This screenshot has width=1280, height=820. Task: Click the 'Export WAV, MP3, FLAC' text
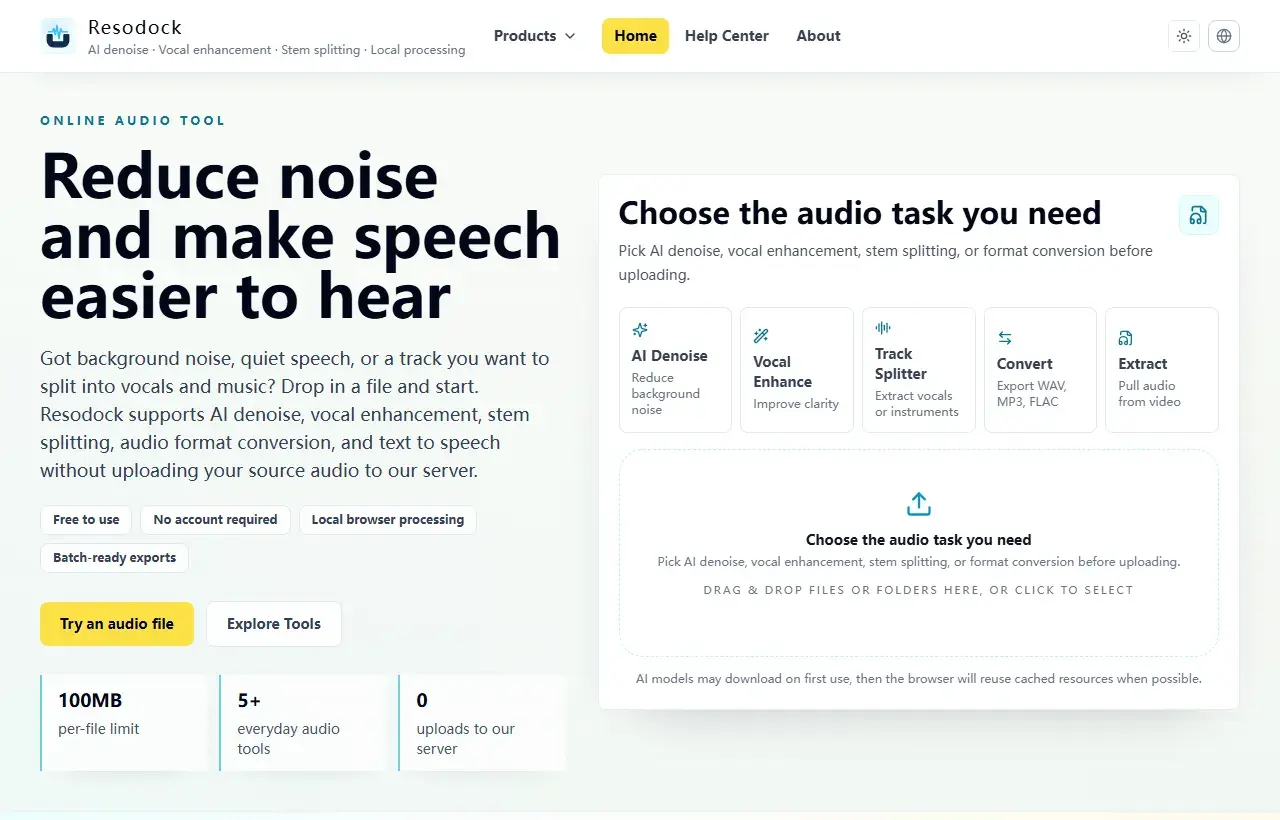(1032, 394)
